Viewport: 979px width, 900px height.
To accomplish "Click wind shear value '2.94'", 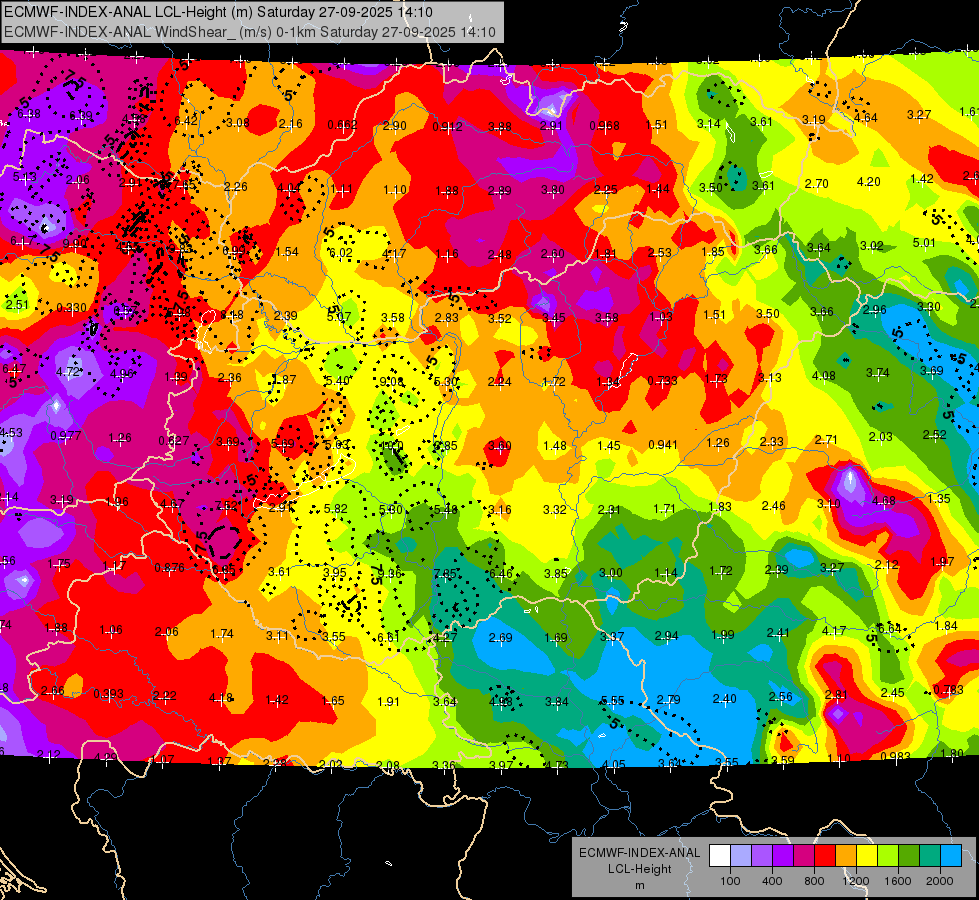I will tap(666, 636).
